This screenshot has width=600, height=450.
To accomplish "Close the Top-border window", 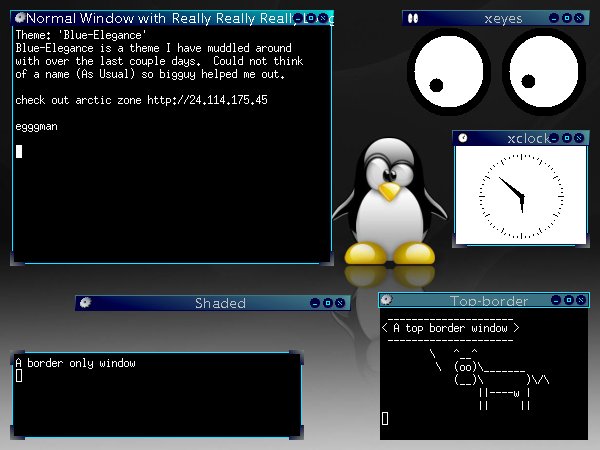I will pos(582,300).
